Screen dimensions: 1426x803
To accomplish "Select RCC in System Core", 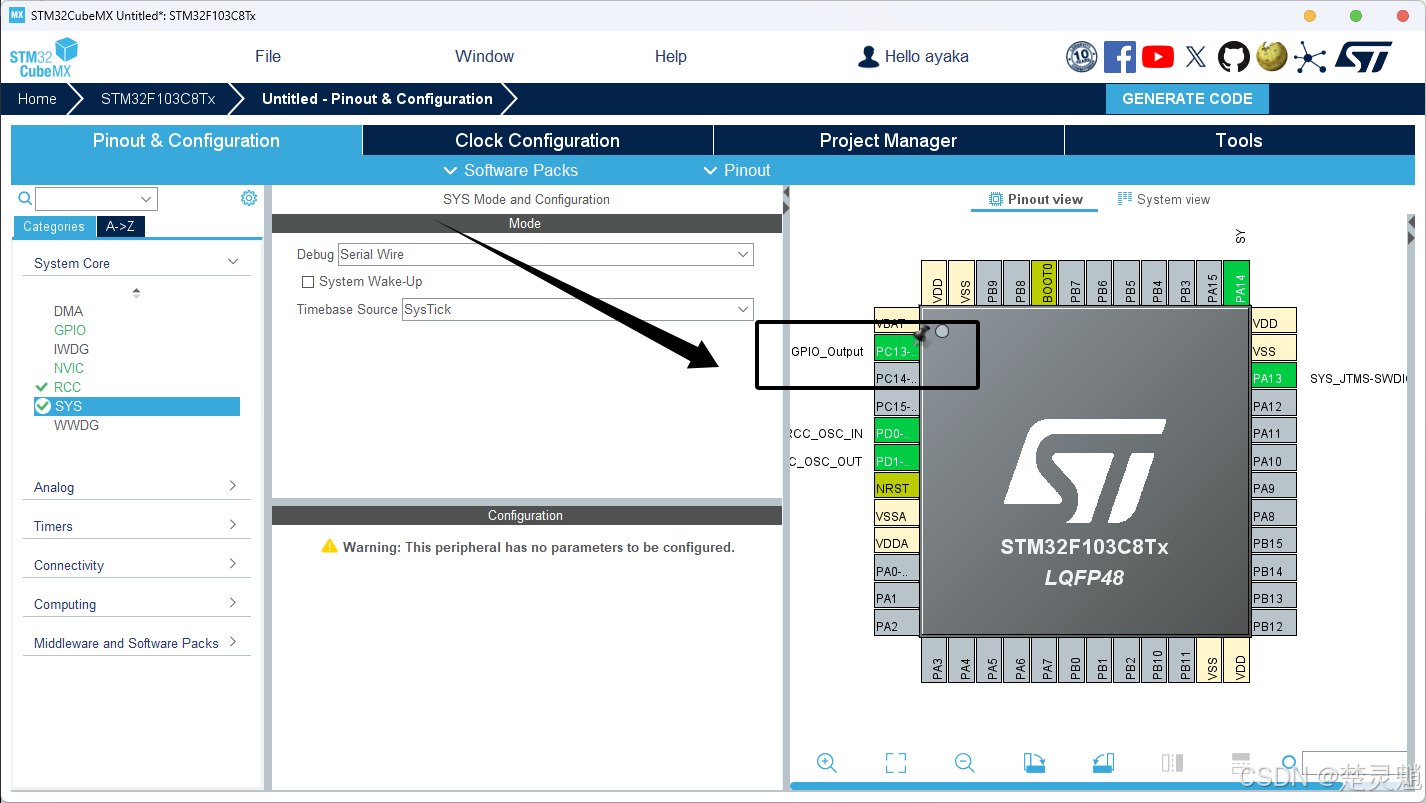I will pos(67,387).
